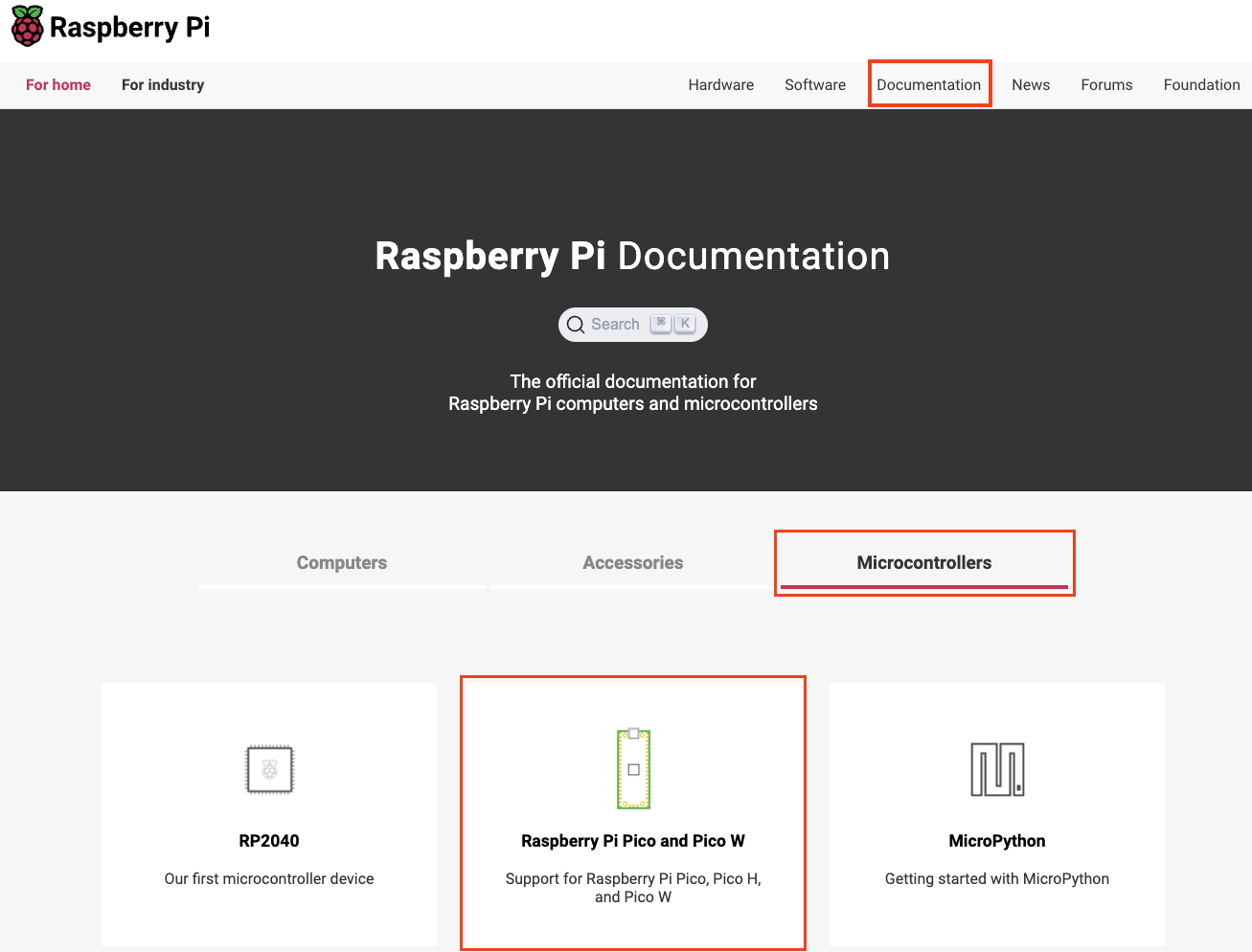Screen dimensions: 1252x952
Task: Click 'Our first microcontroller device' text
Action: [x=269, y=879]
